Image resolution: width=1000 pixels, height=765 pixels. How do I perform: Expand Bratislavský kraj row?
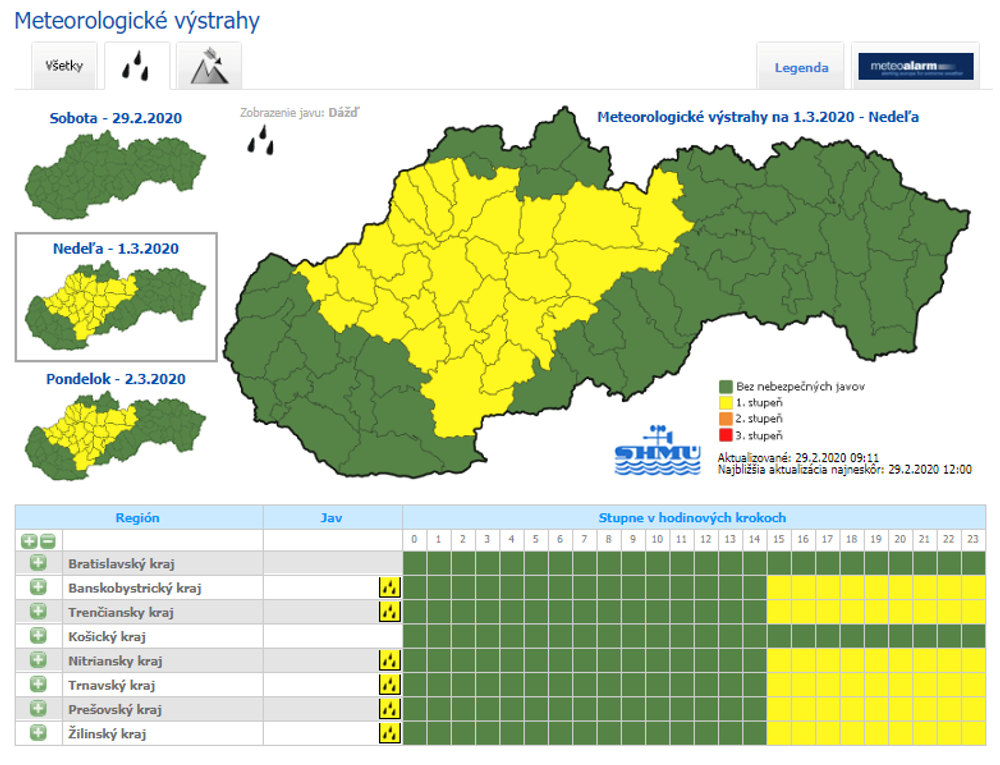click(x=38, y=563)
